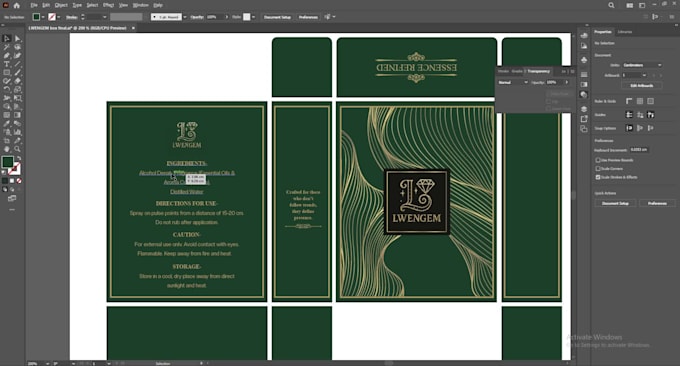The image size is (680, 366).
Task: Expand Transparency panel opacity arrow
Action: pos(567,82)
